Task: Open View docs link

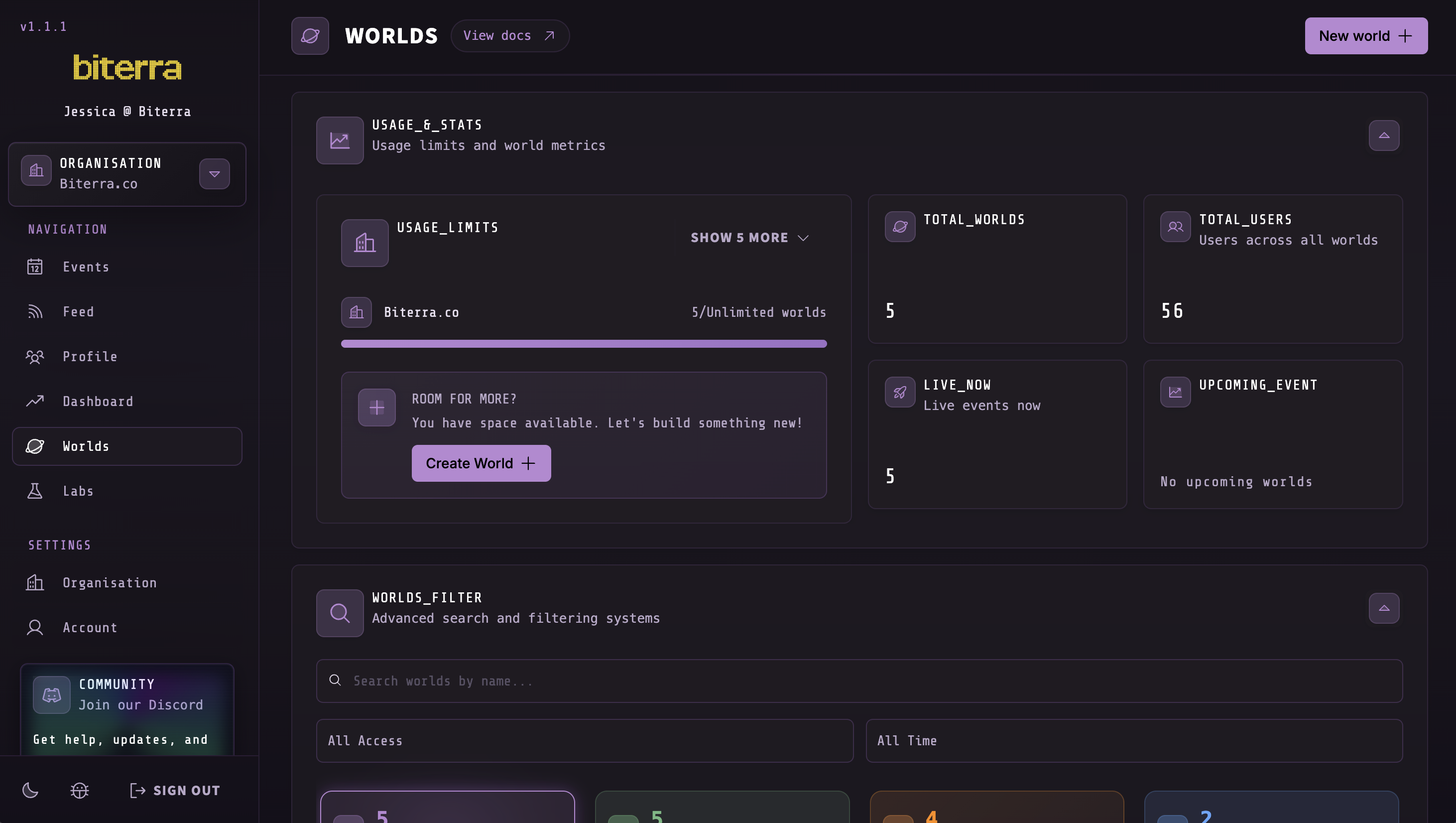Action: point(510,36)
